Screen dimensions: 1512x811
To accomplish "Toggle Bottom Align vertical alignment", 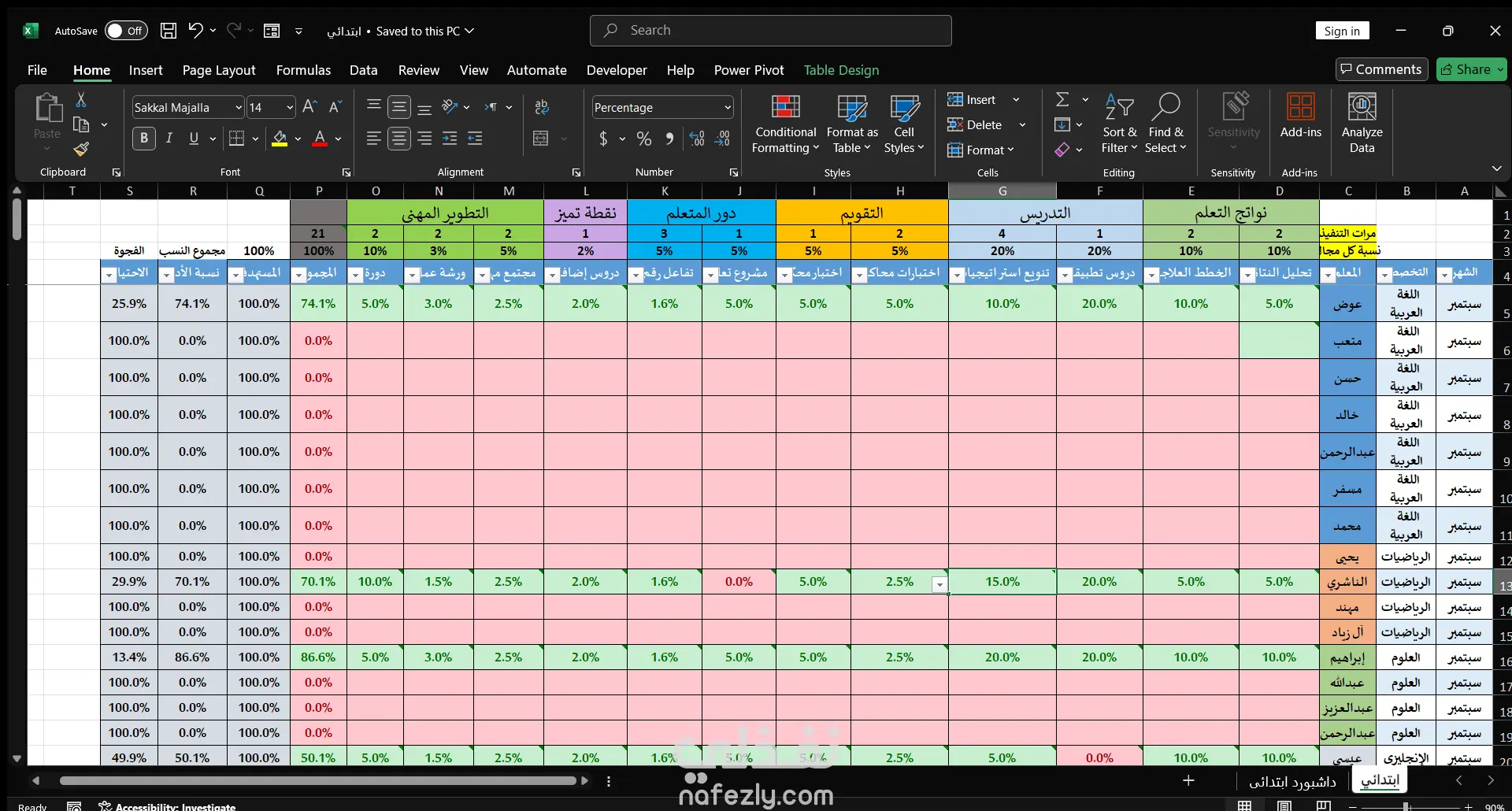I will coord(424,107).
